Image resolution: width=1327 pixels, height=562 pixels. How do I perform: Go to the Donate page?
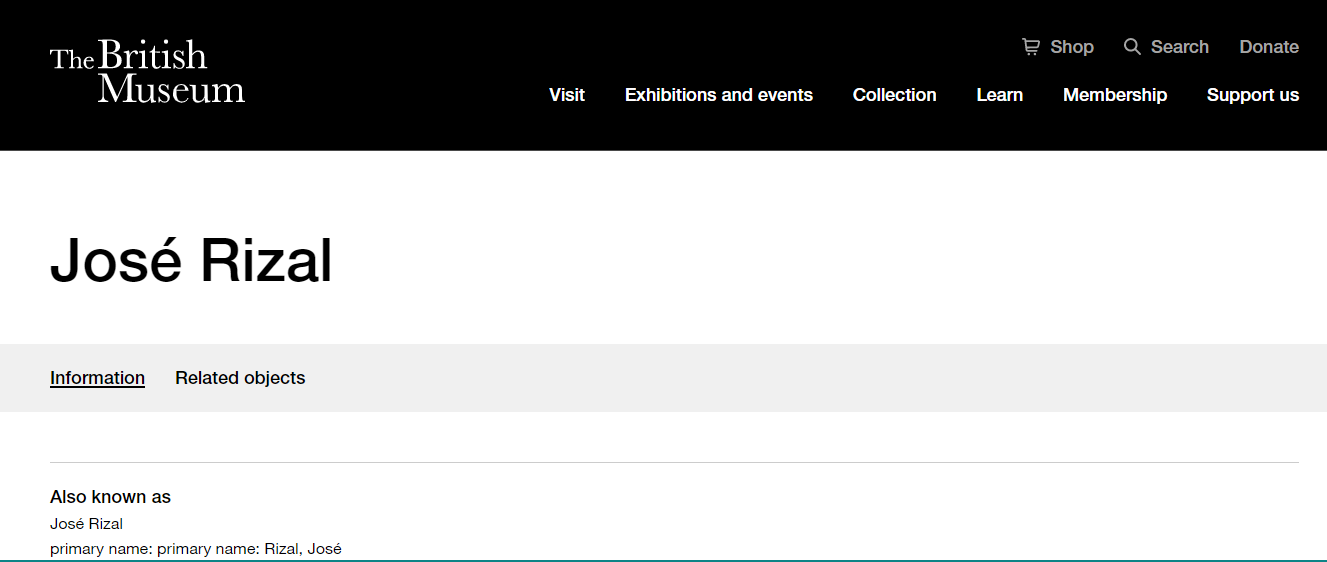[x=1269, y=47]
